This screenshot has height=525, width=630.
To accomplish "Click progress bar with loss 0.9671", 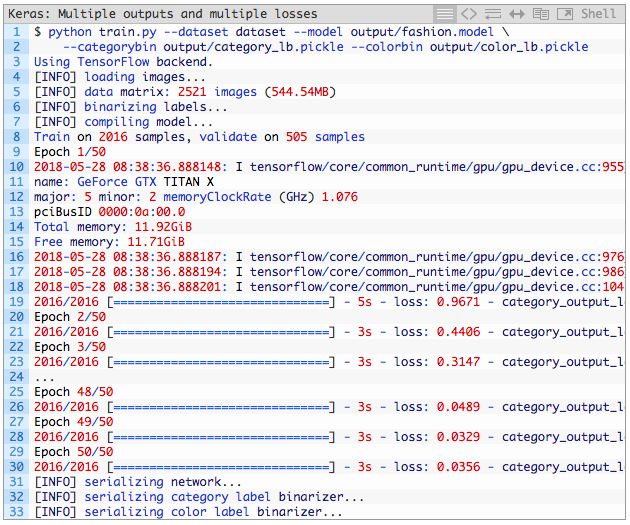I will pyautogui.click(x=222, y=302).
